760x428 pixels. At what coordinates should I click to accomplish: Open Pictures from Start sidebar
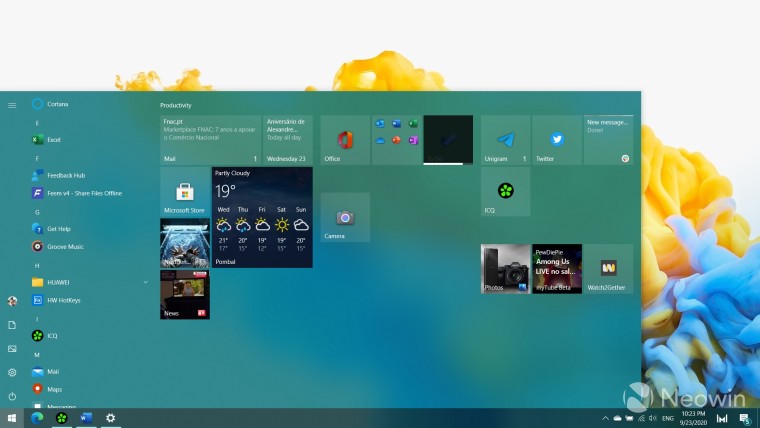point(12,349)
